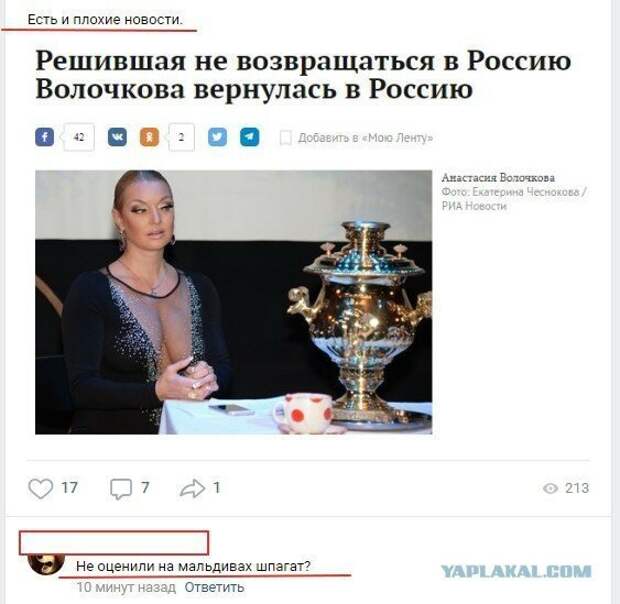
Task: Open the photo of Волочкова with the samovar
Action: pyautogui.click(x=233, y=302)
